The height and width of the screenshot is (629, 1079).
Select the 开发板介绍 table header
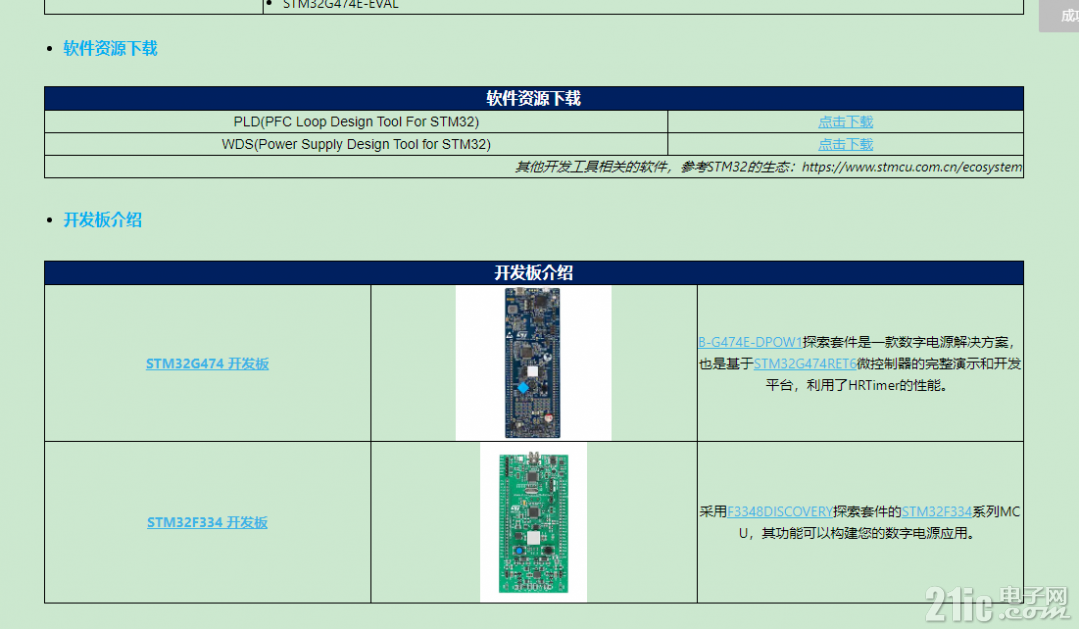click(x=534, y=273)
